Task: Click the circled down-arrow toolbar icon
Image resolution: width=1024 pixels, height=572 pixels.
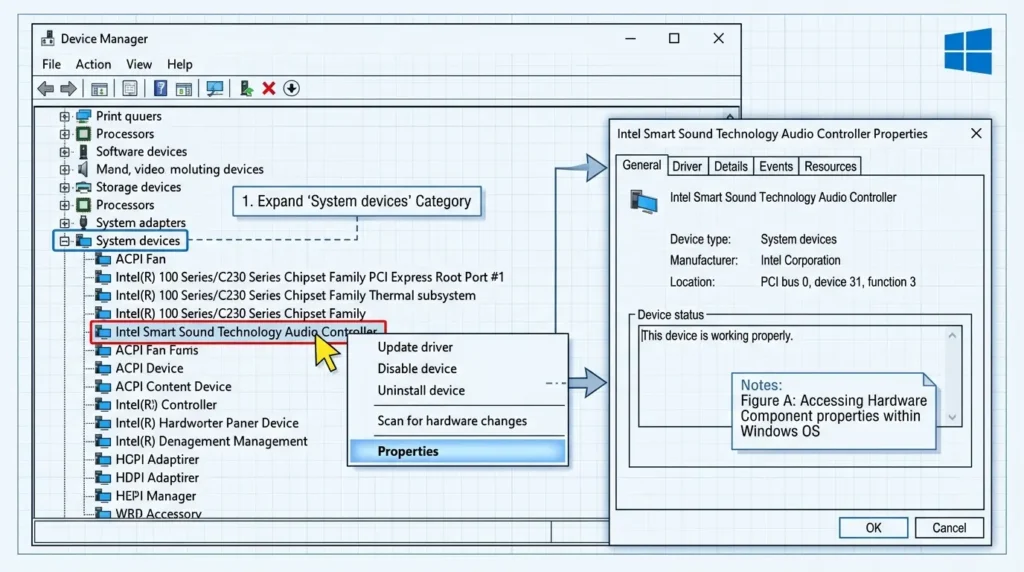Action: pyautogui.click(x=291, y=88)
